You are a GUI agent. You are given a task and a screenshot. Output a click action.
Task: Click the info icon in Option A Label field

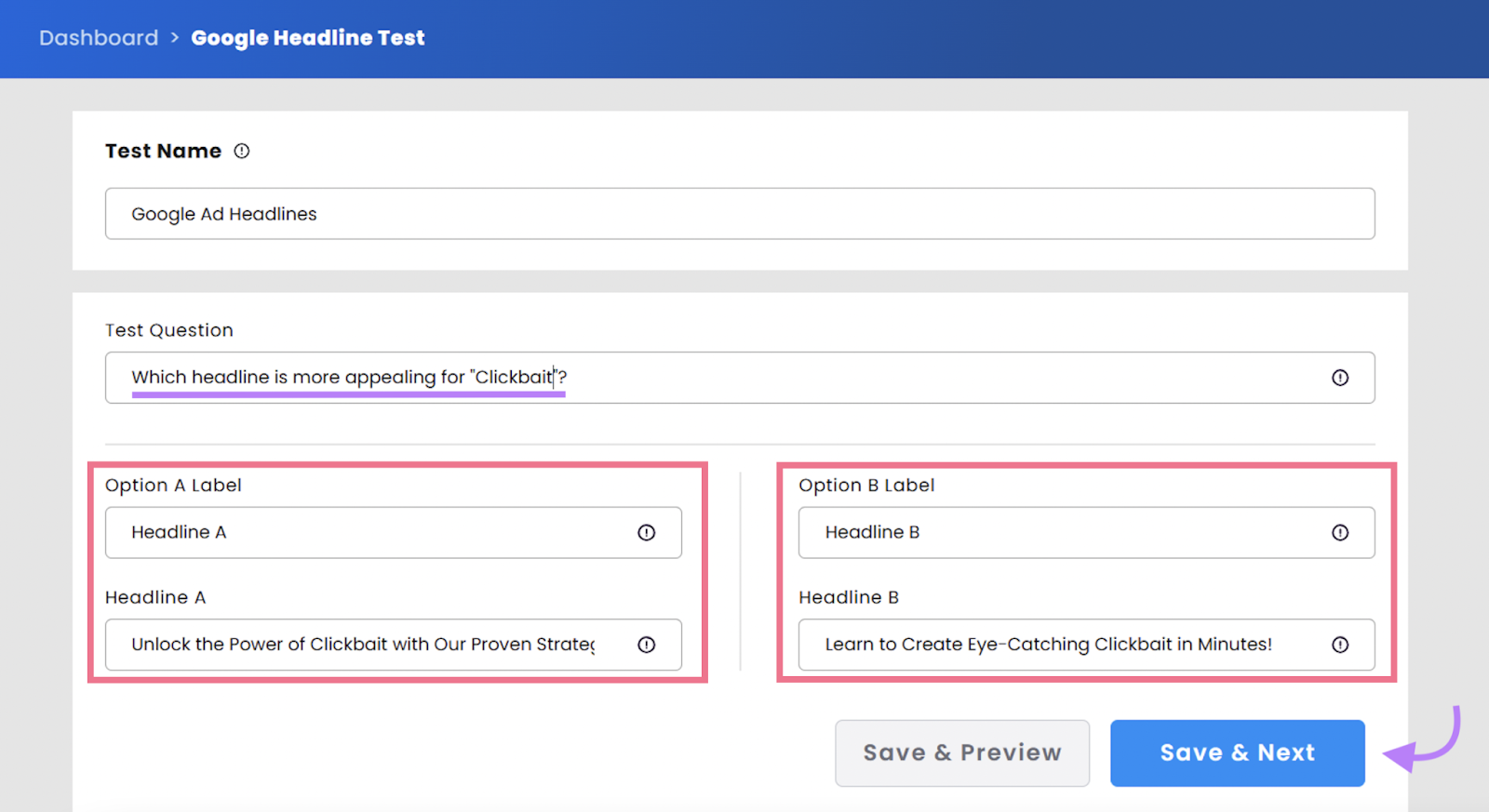tap(647, 532)
